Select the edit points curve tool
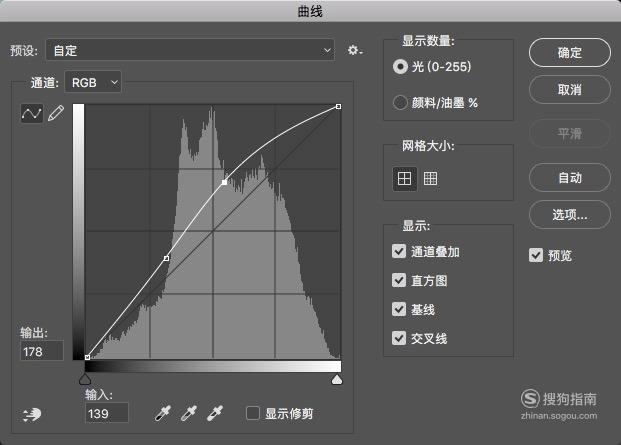This screenshot has height=445, width=621. pyautogui.click(x=32, y=114)
